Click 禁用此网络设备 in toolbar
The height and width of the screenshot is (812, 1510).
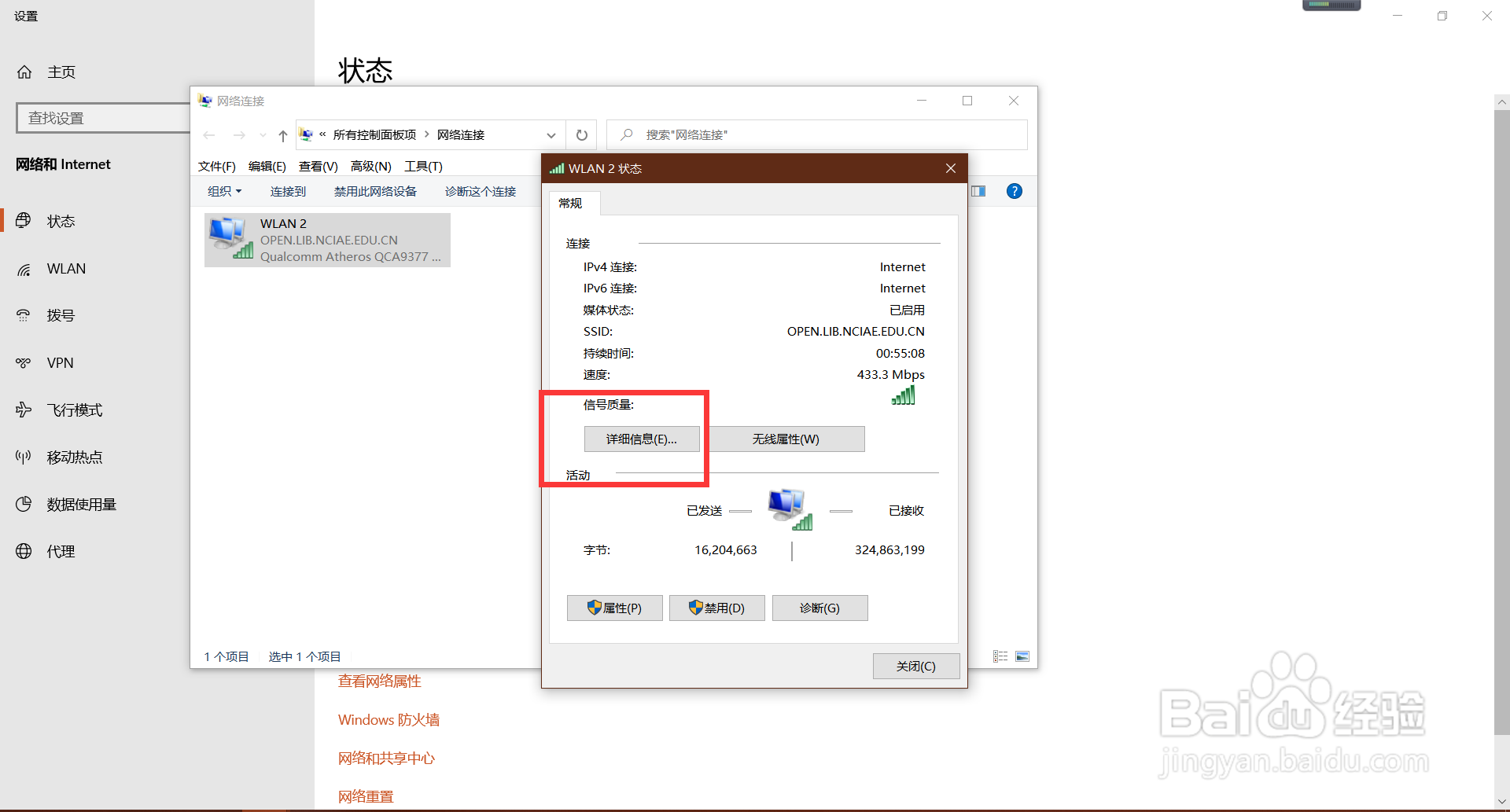(x=375, y=191)
